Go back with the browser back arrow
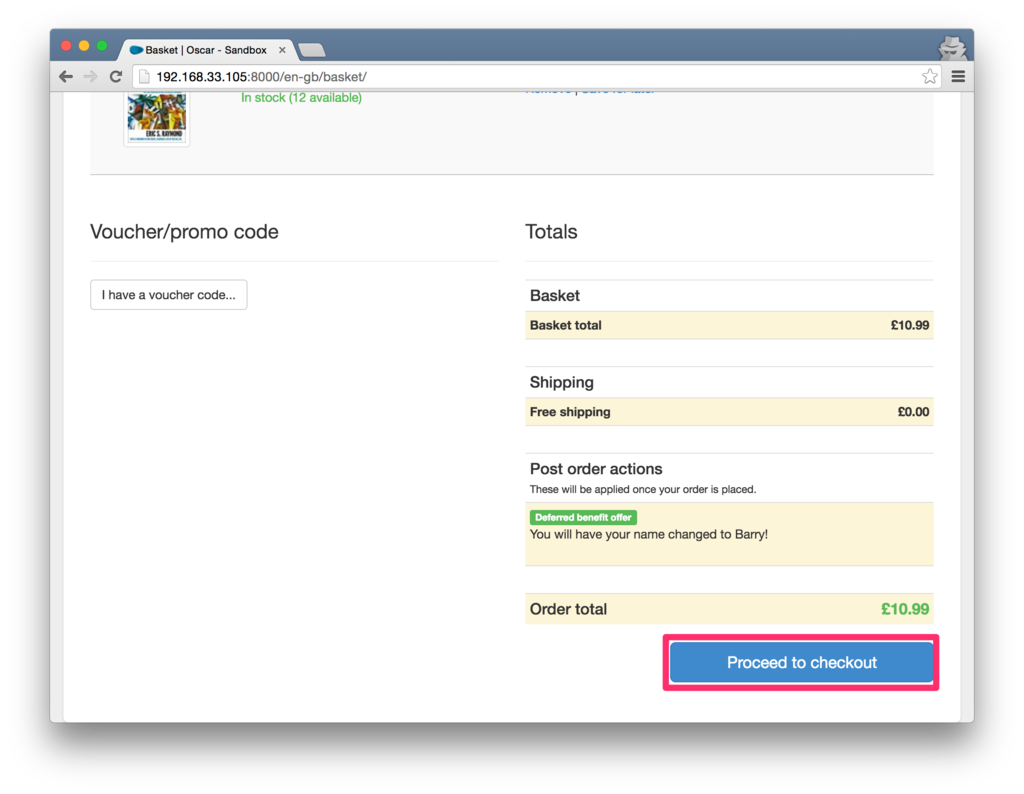Image resolution: width=1024 pixels, height=794 pixels. point(66,76)
